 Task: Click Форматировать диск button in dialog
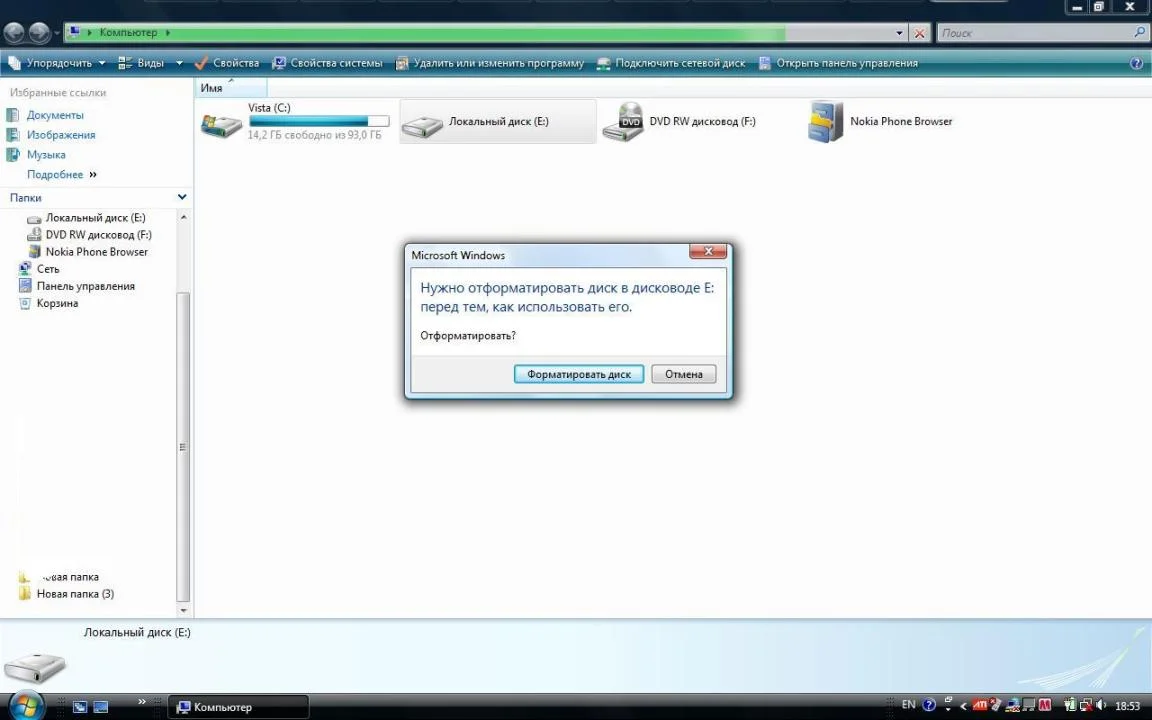coord(579,374)
